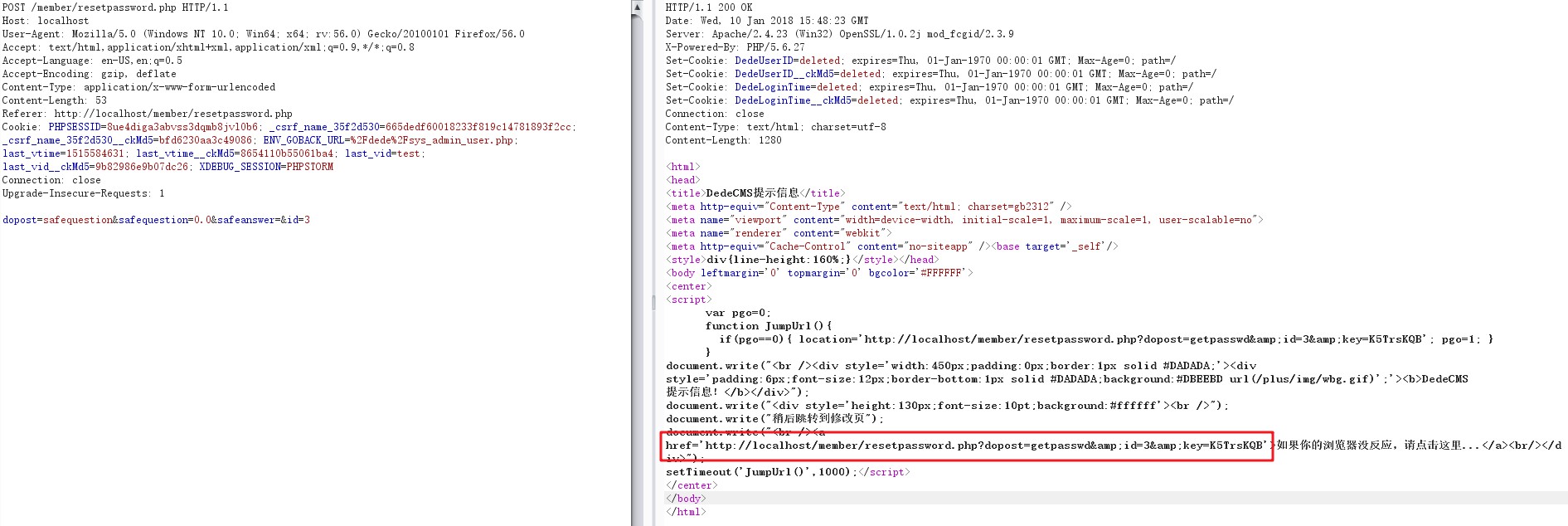Select the response Date header line

pos(767,21)
